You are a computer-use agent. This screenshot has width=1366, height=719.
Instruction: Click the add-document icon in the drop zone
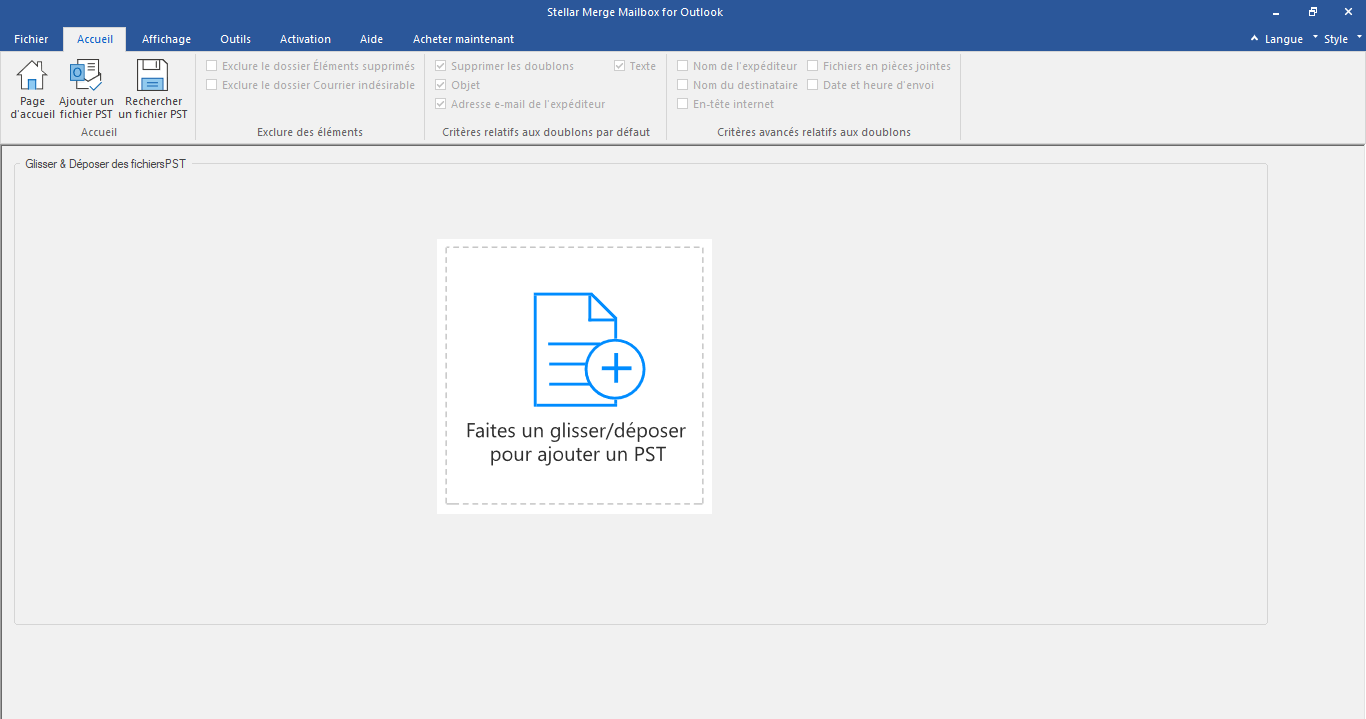pyautogui.click(x=588, y=349)
